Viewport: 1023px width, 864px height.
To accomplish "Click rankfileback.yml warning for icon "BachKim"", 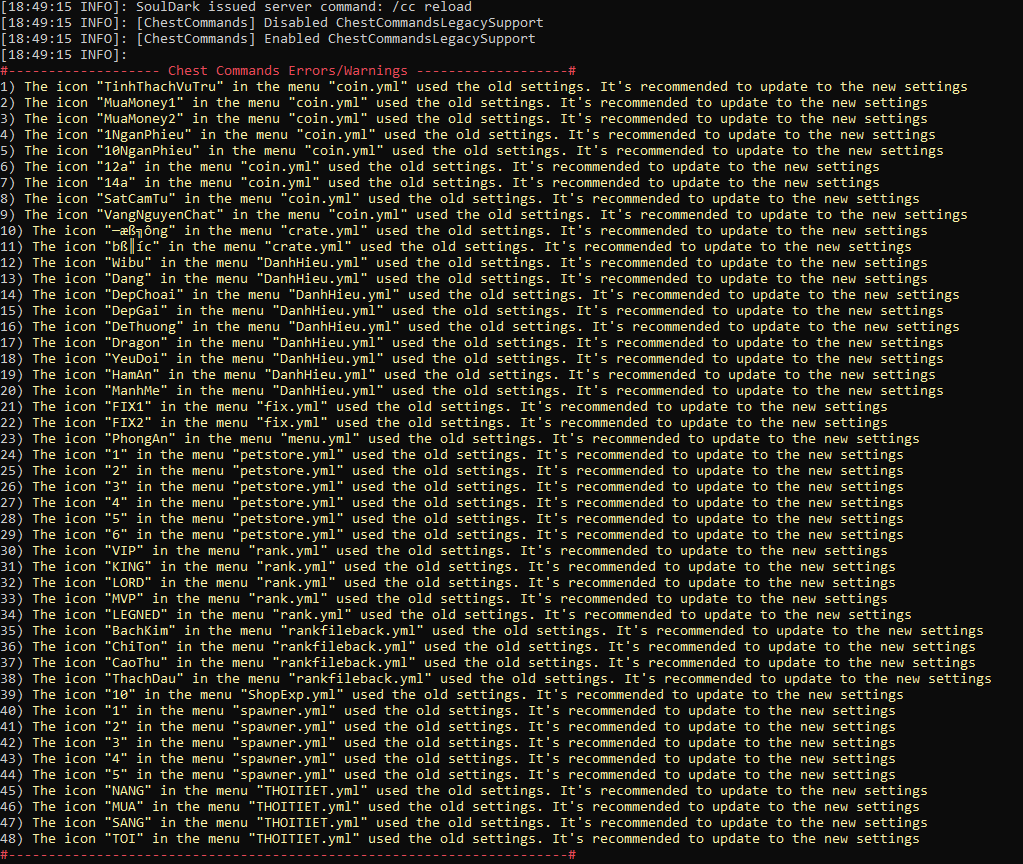I will click(x=492, y=630).
